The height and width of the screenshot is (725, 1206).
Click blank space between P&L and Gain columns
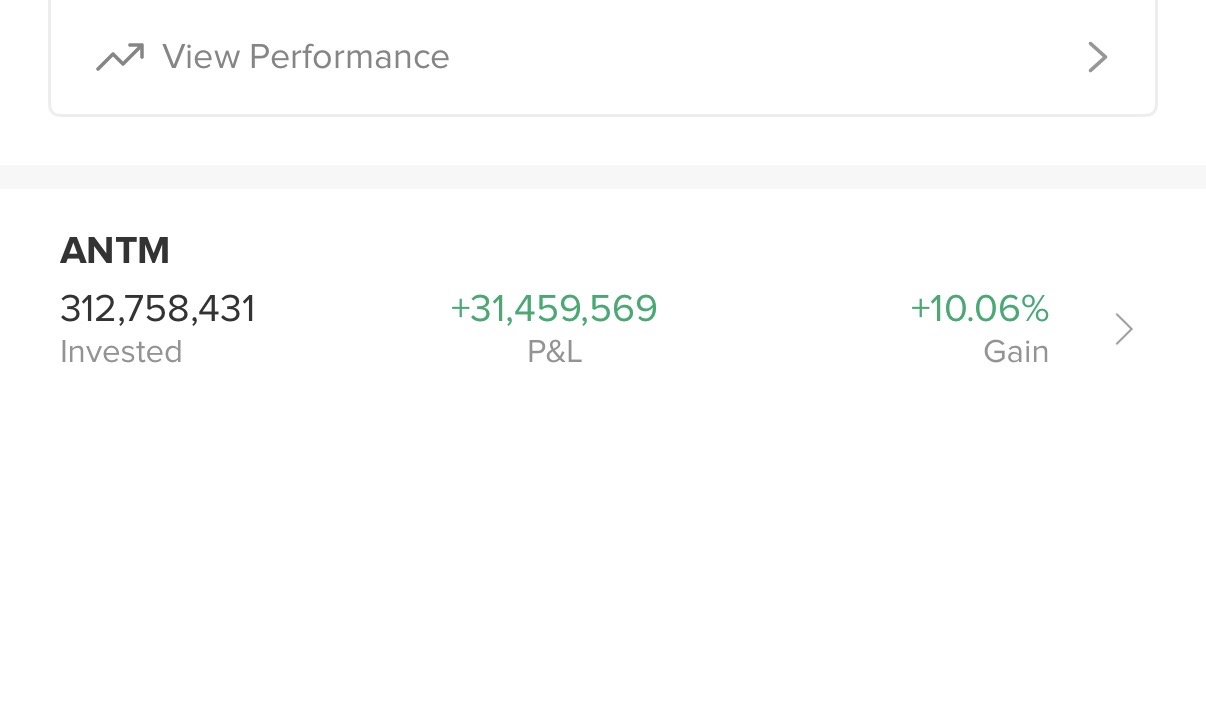pos(780,329)
